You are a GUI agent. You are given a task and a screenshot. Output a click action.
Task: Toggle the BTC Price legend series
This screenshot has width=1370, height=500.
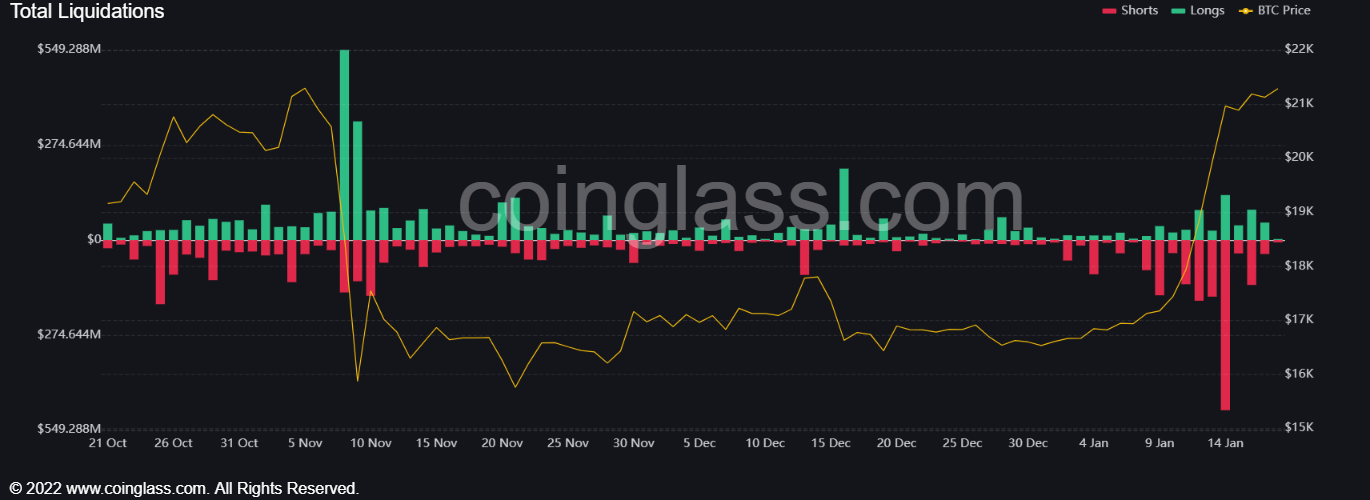point(1273,10)
